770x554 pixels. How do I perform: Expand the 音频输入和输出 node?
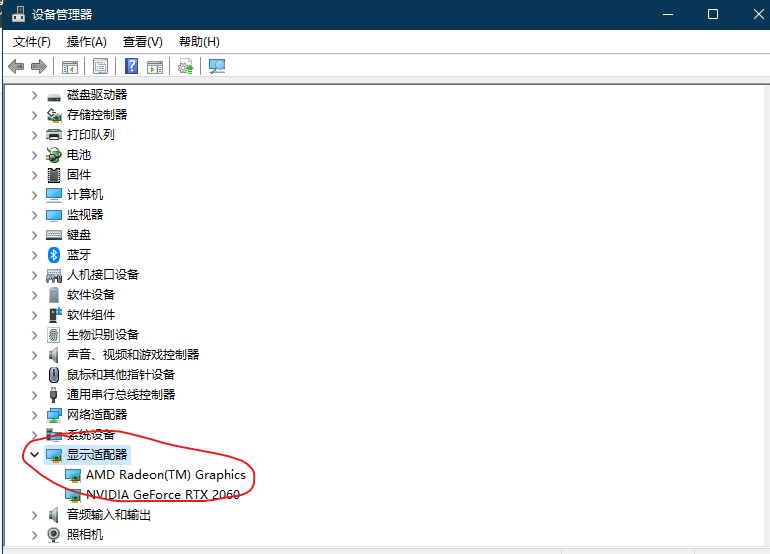(x=34, y=515)
